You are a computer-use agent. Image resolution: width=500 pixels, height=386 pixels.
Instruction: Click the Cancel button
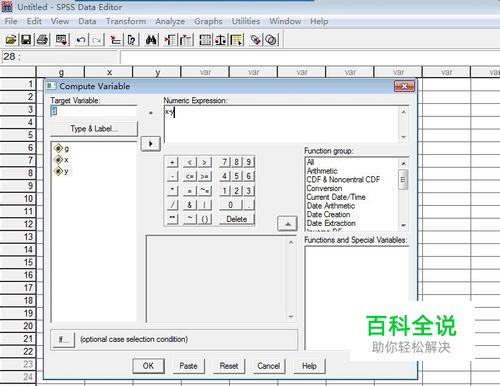[269, 366]
